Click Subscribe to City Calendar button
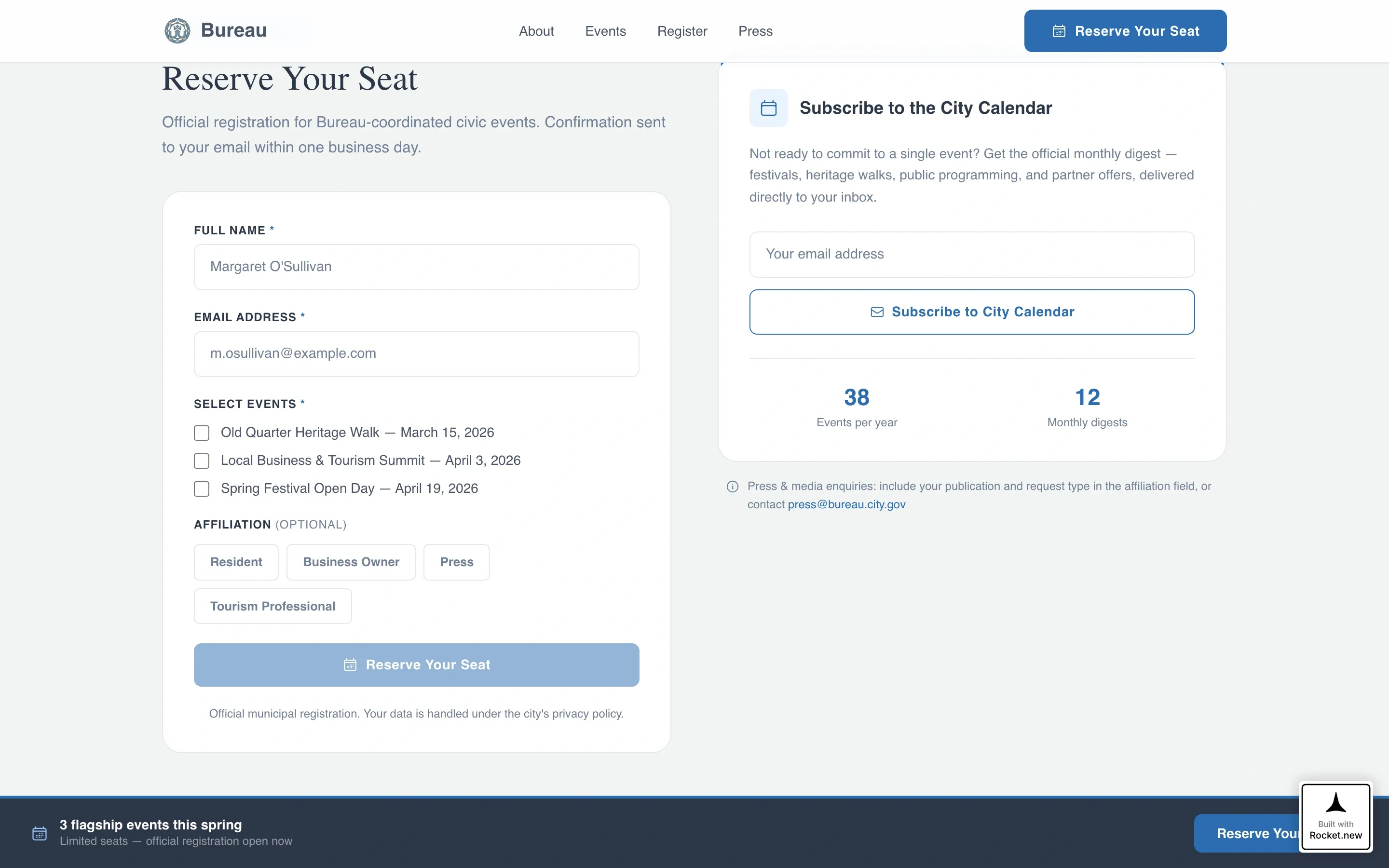 [x=972, y=312]
